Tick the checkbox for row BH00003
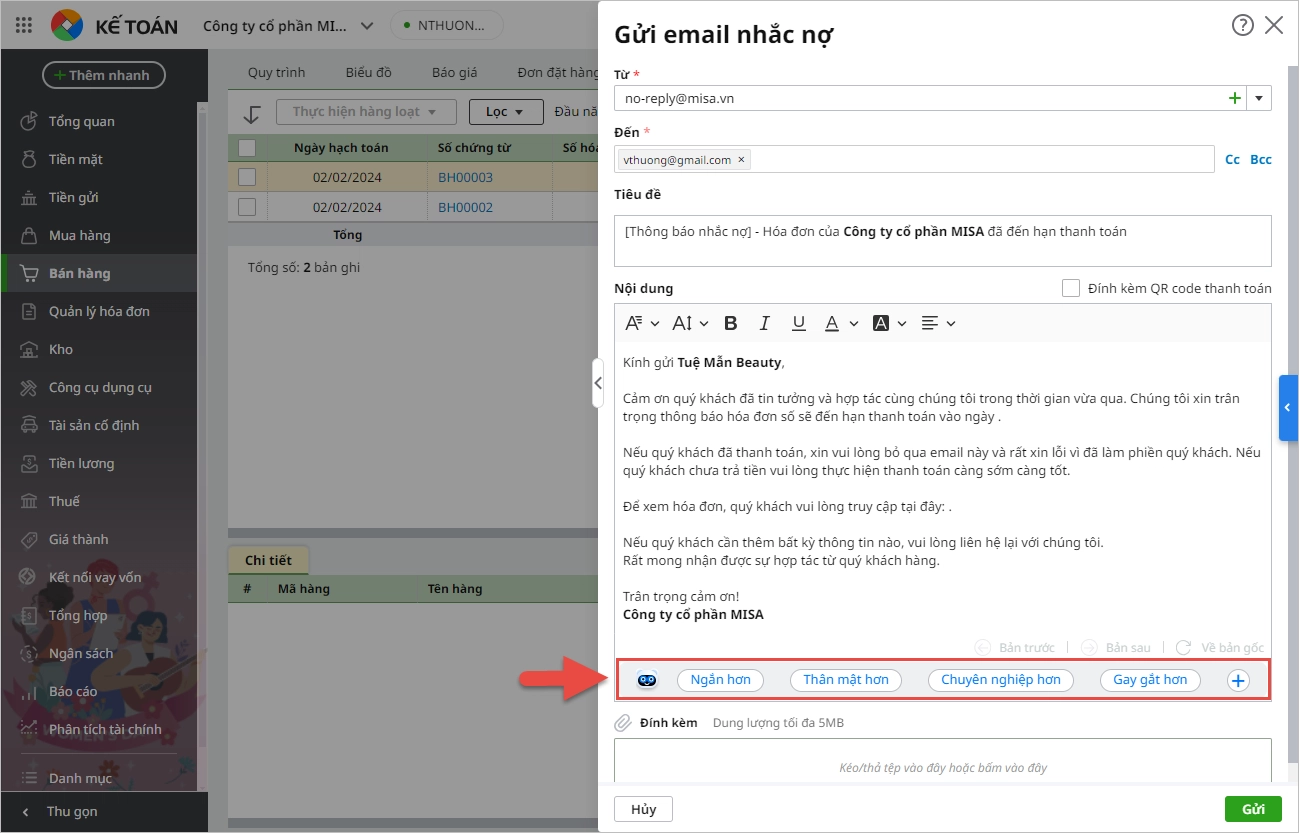Screen dimensions: 1299x833 click(247, 177)
